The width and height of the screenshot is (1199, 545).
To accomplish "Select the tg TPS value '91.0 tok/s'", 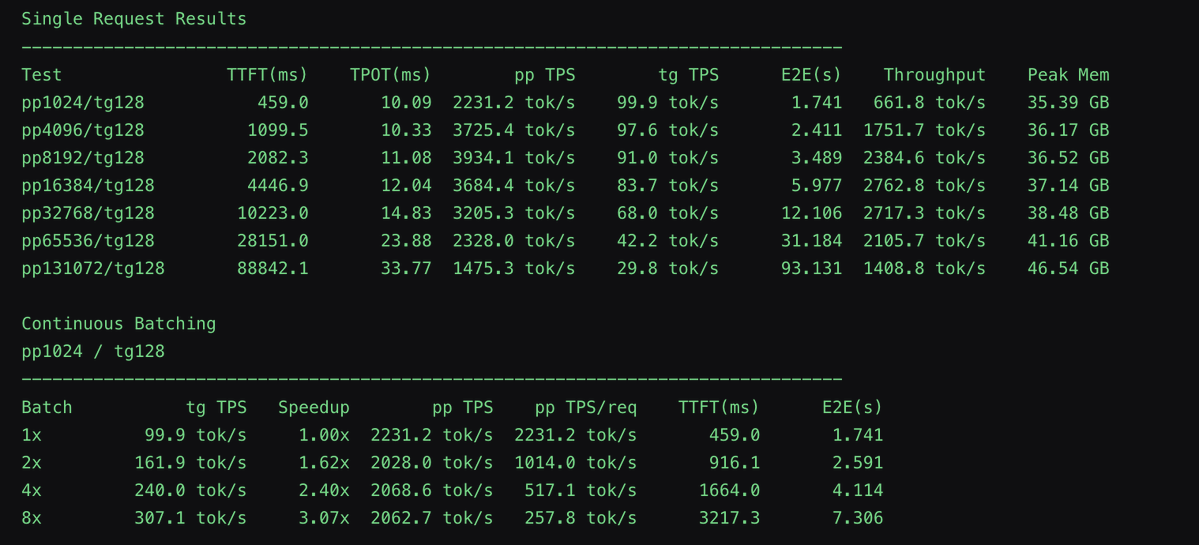I will coord(668,157).
